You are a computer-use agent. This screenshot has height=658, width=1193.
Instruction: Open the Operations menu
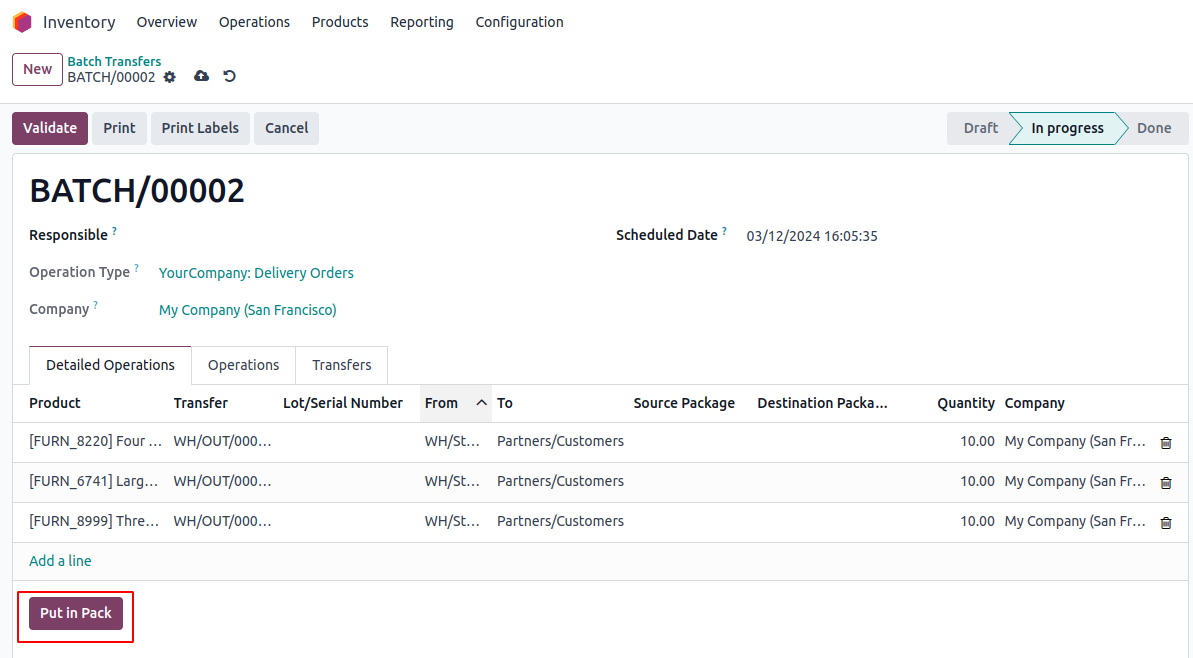[254, 22]
